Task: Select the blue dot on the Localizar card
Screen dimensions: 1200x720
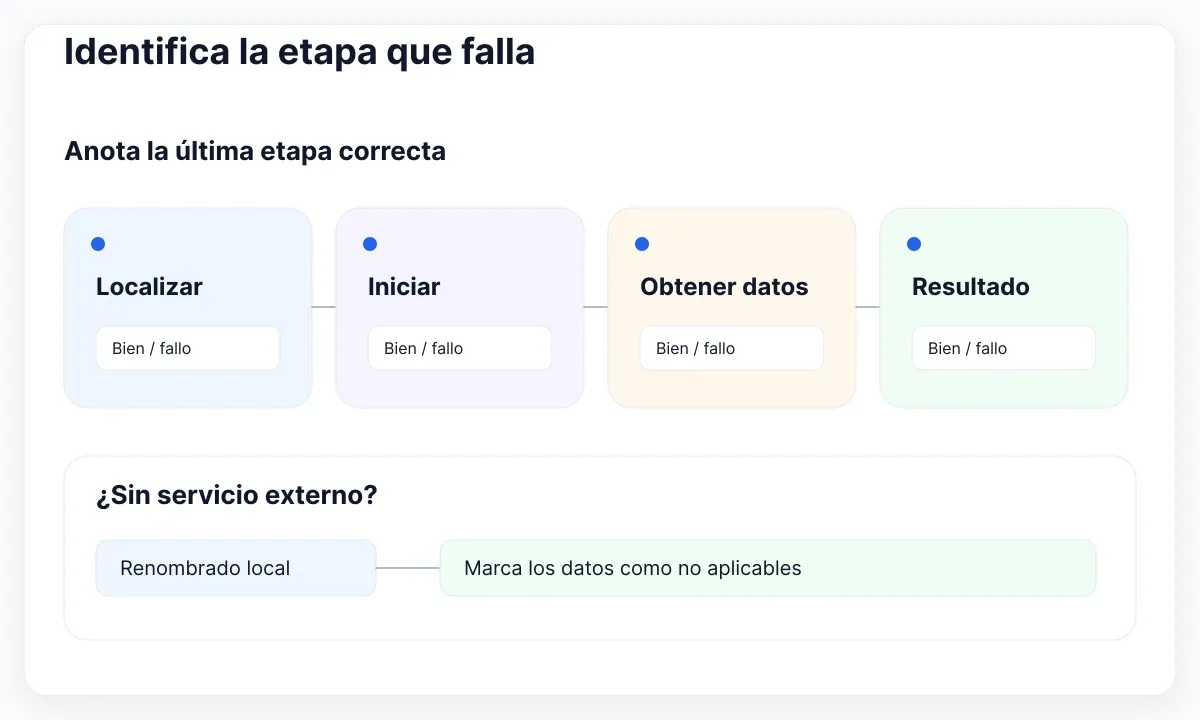Action: tap(98, 244)
